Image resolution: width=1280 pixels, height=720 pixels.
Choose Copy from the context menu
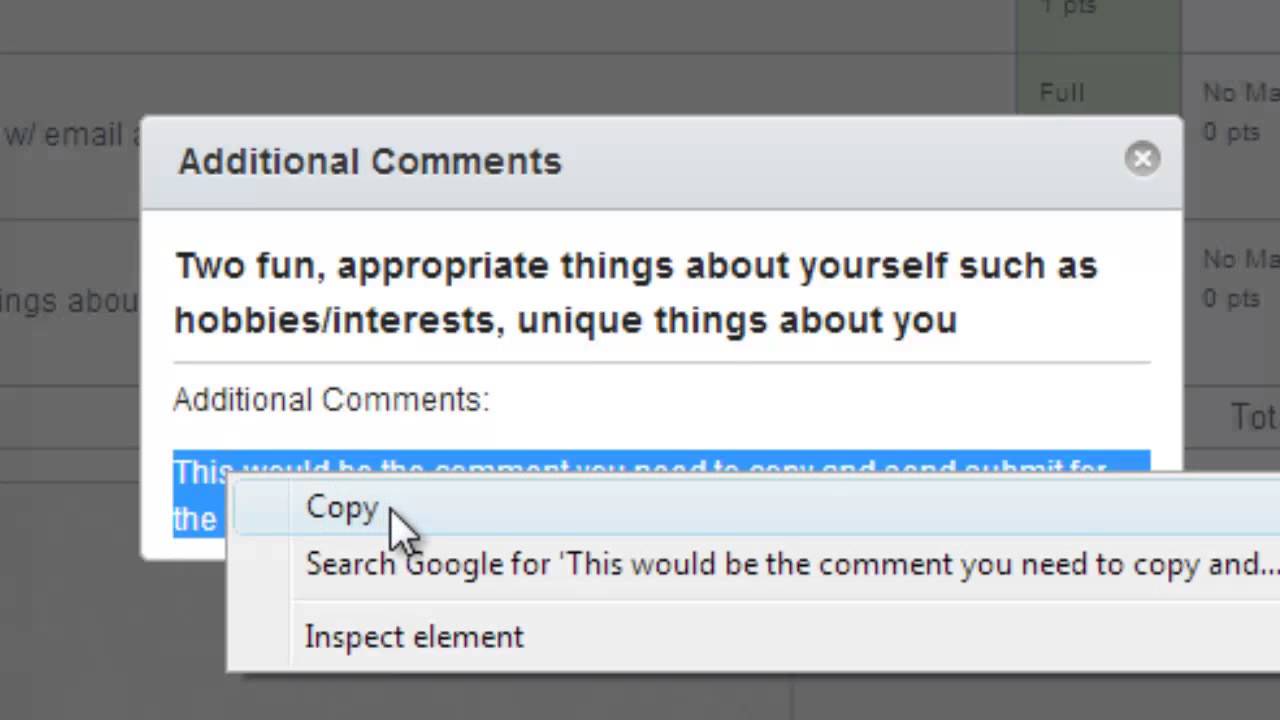pyautogui.click(x=342, y=507)
